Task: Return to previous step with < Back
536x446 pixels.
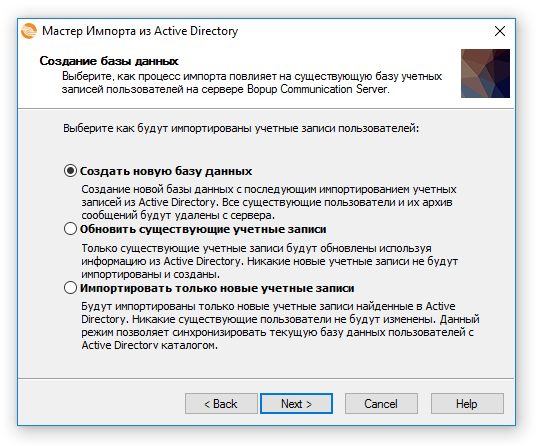Action: coord(221,404)
